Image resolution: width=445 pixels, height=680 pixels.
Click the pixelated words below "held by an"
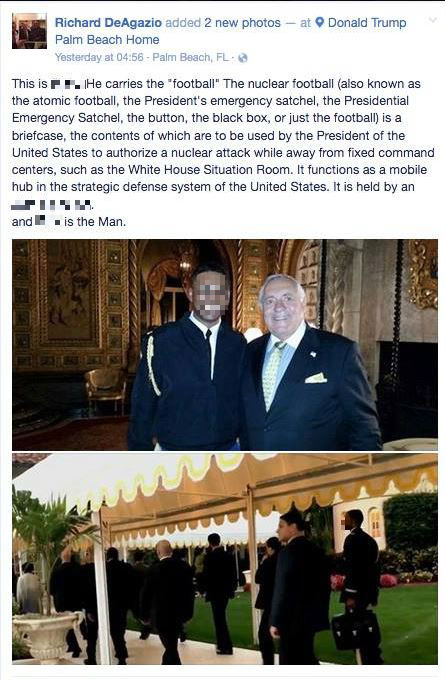pos(51,204)
